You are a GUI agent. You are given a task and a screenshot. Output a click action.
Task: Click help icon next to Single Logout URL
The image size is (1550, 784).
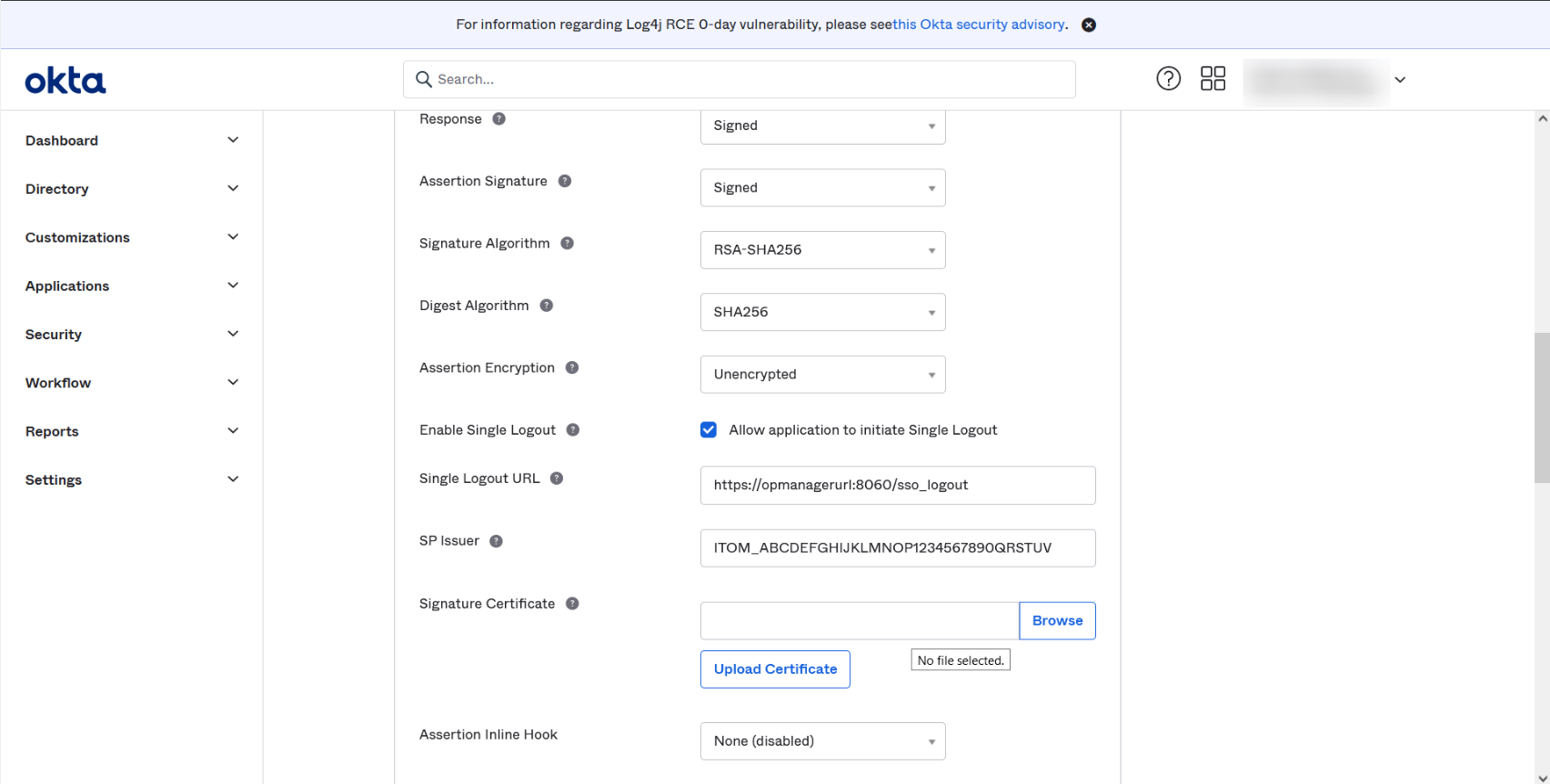pos(557,478)
